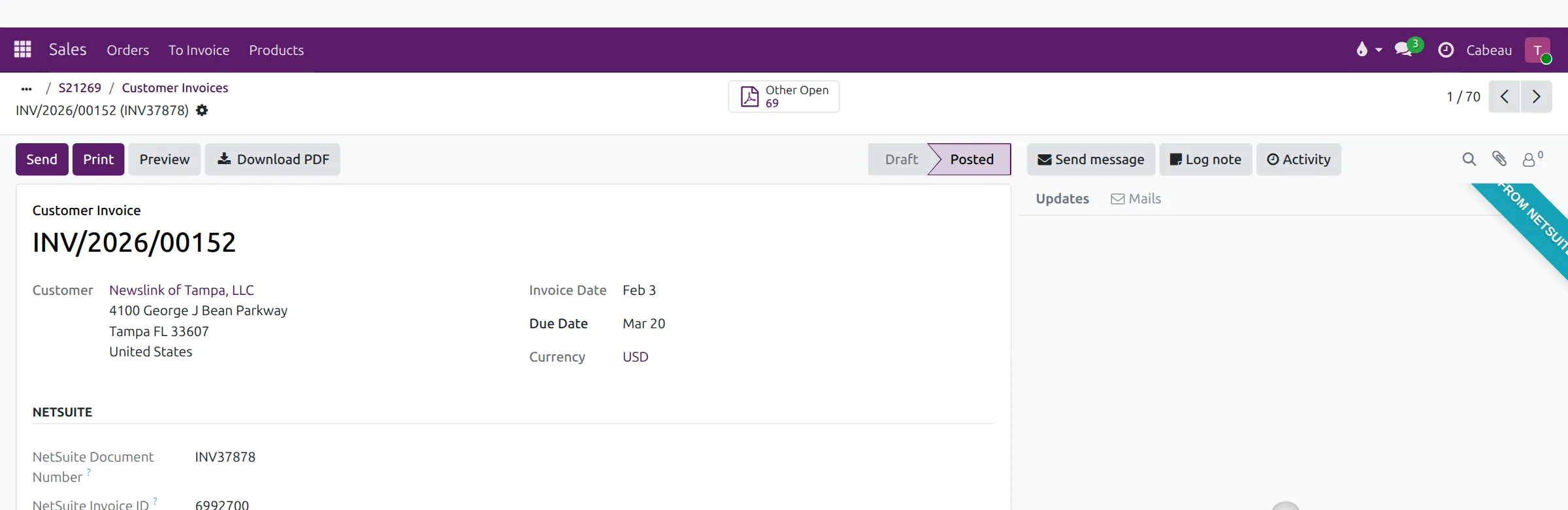Switch to the Updates tab
This screenshot has height=510, width=1568.
click(x=1062, y=199)
